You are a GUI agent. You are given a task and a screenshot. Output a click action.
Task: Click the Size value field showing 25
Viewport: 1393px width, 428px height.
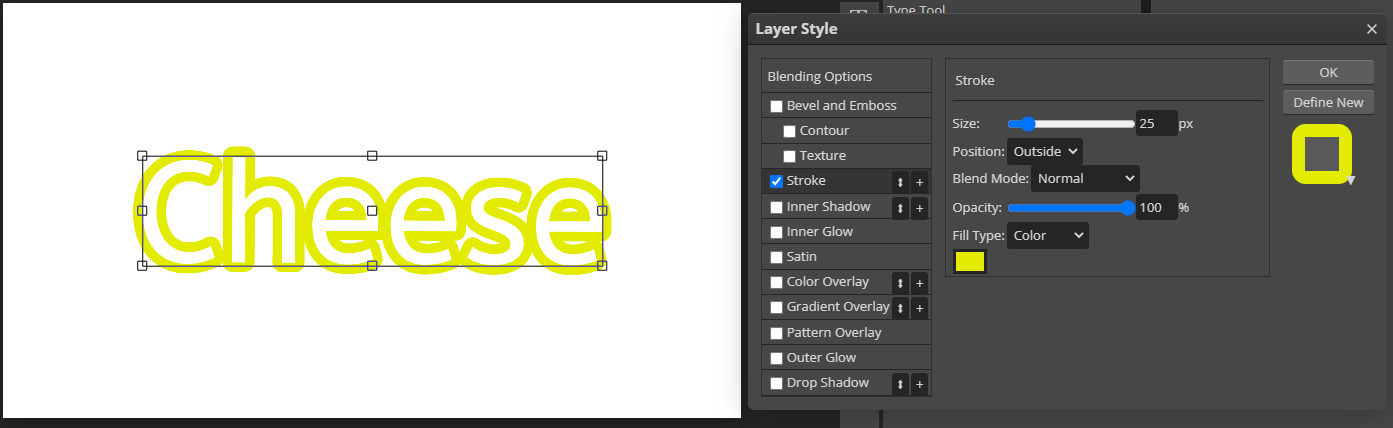[x=1156, y=124]
